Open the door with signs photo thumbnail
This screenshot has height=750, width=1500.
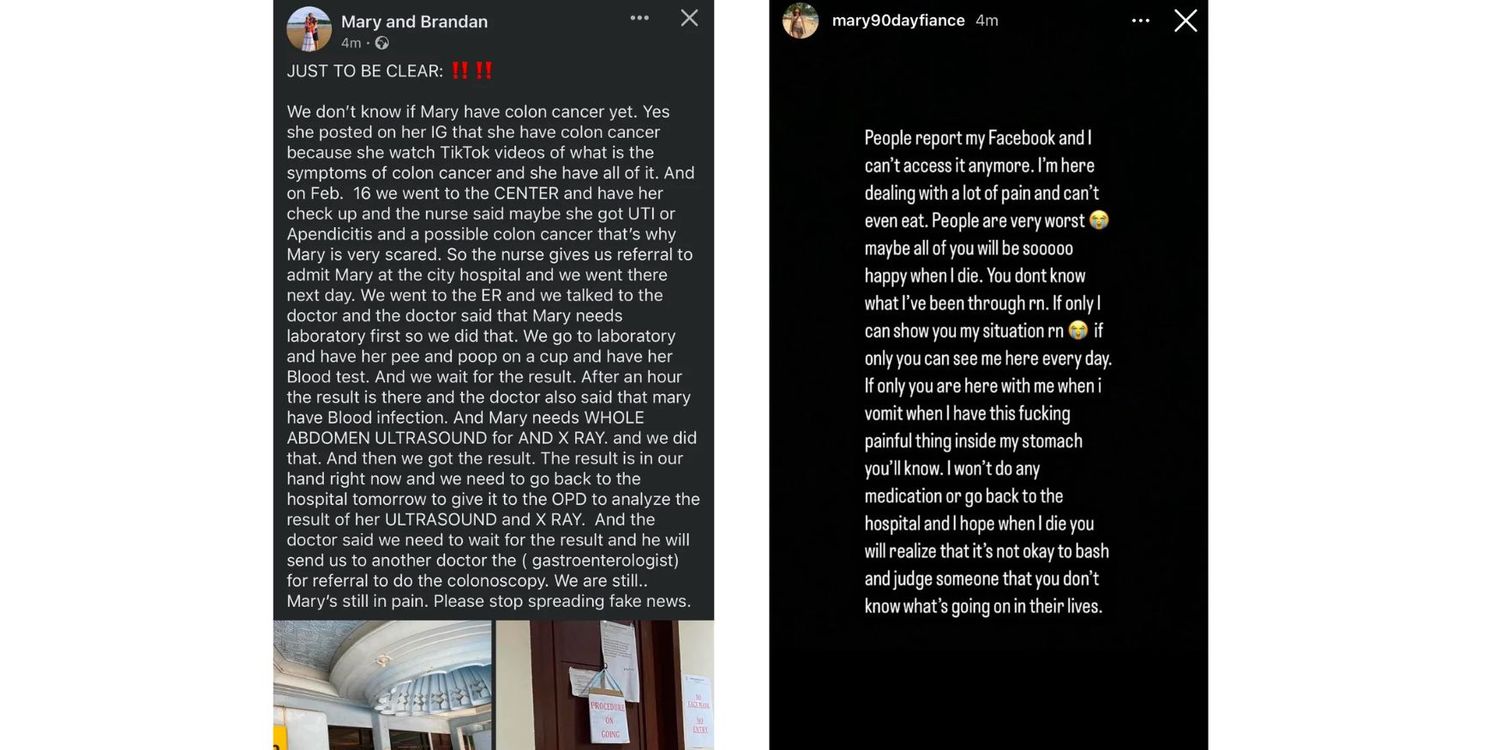click(x=605, y=685)
